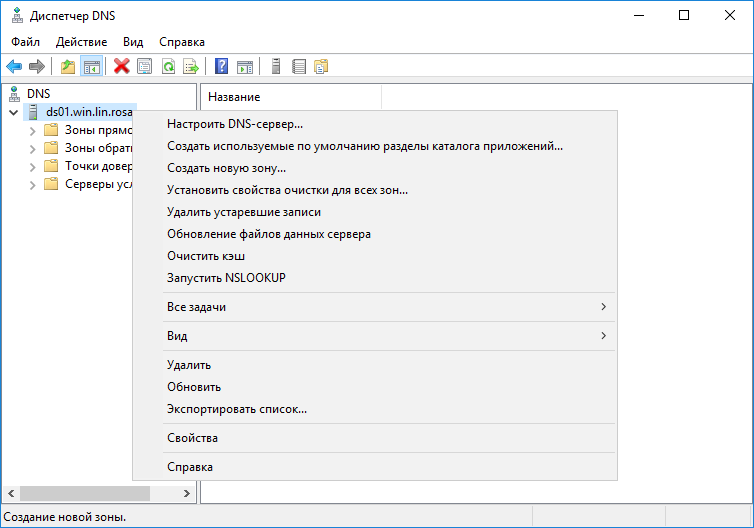754x528 pixels.
Task: Click the Back arrow toolbar icon
Action: pyautogui.click(x=14, y=67)
